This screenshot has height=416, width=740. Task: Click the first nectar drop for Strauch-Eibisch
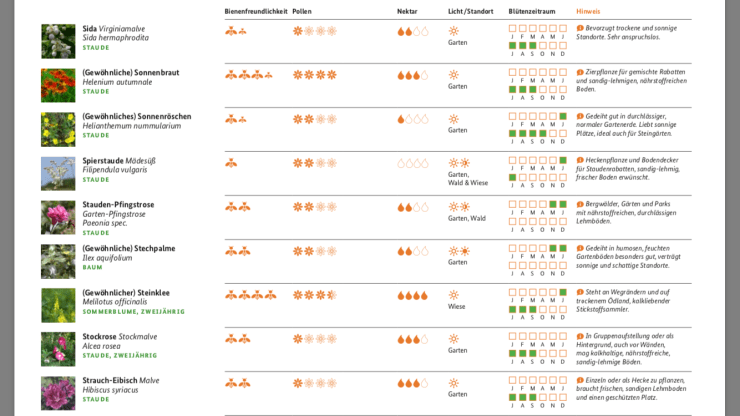[401, 383]
